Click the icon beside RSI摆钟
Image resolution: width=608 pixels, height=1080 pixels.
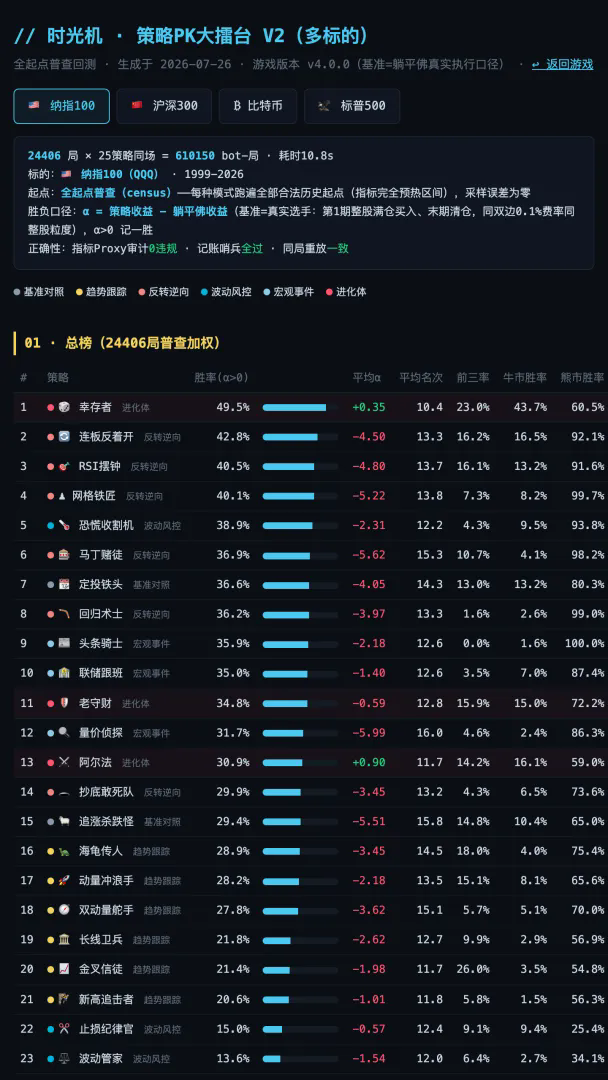[63, 466]
